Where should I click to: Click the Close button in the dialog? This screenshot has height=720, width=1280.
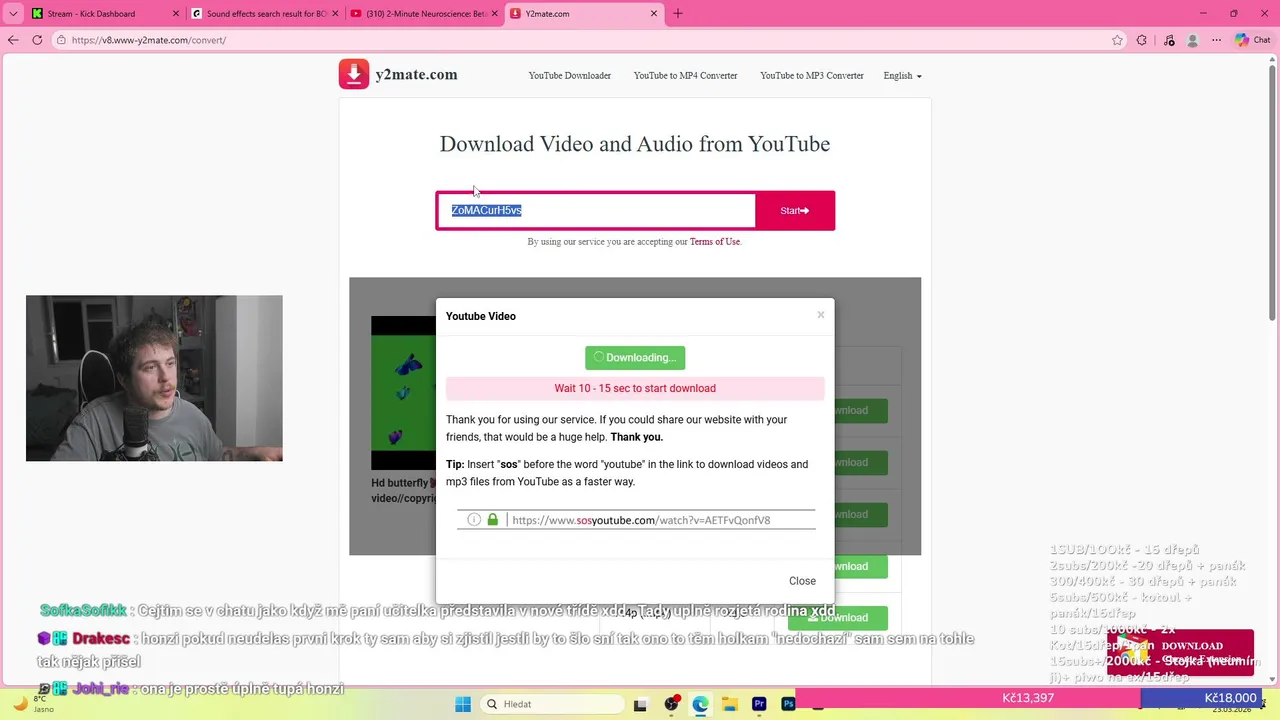coord(802,581)
